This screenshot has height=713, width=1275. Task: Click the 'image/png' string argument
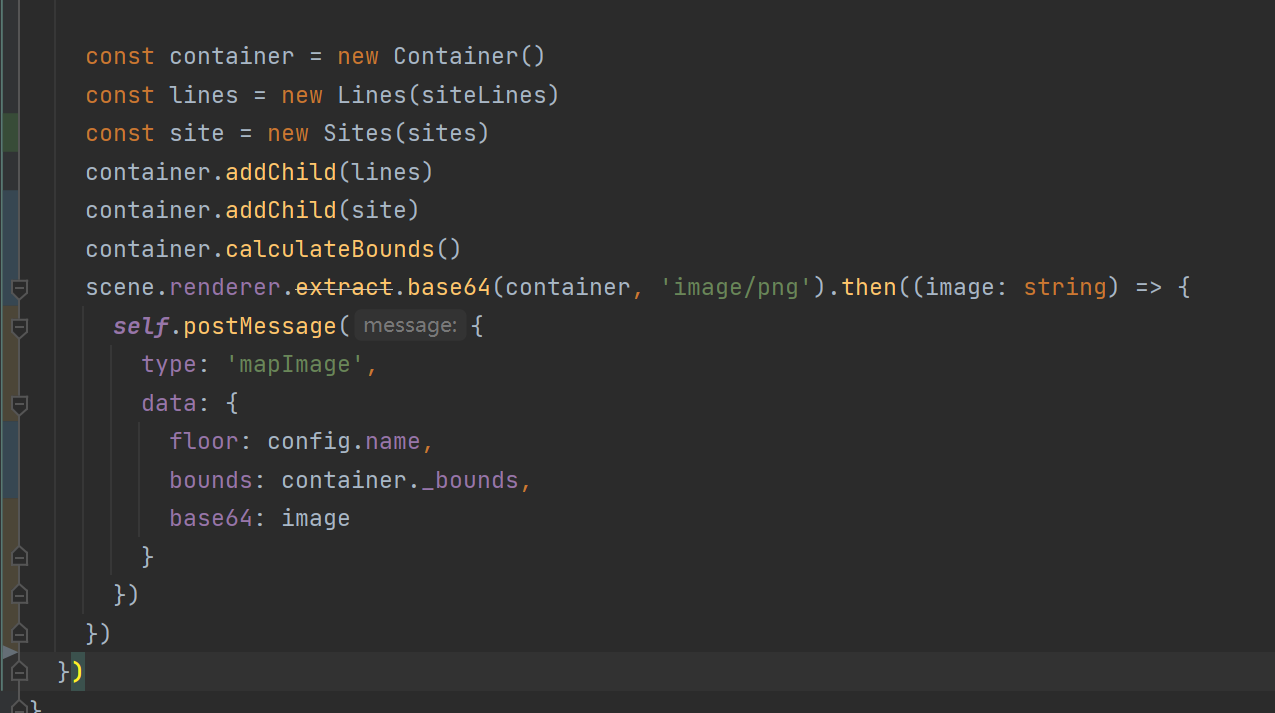click(736, 286)
